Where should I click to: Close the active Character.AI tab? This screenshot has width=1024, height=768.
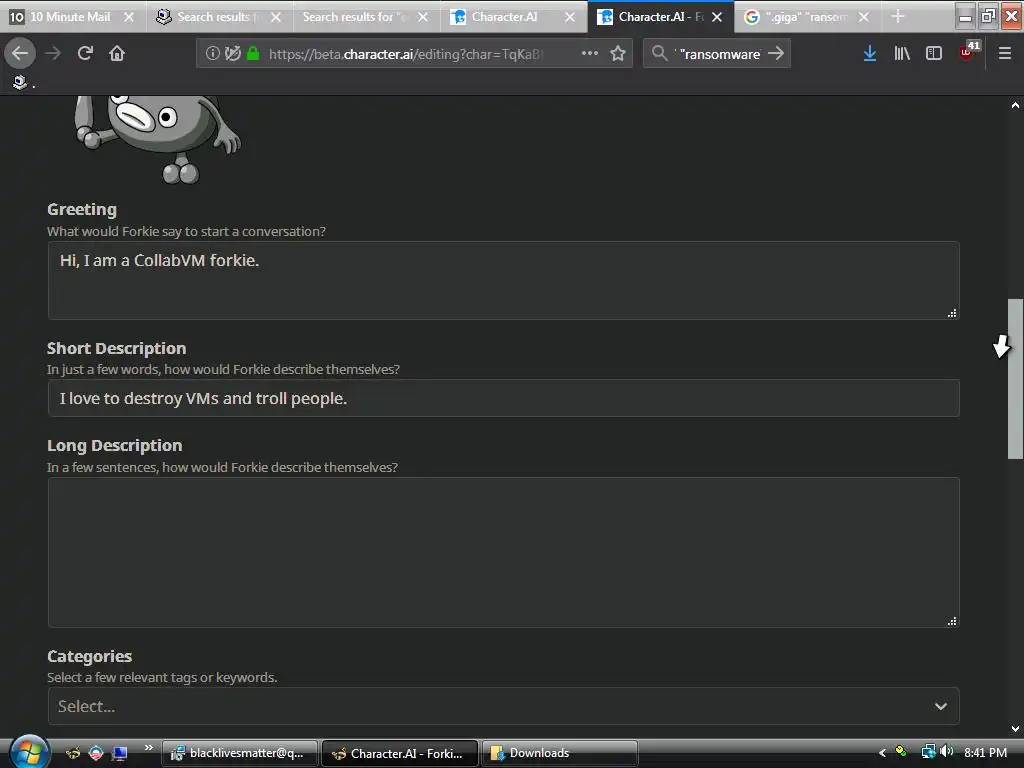click(x=717, y=17)
